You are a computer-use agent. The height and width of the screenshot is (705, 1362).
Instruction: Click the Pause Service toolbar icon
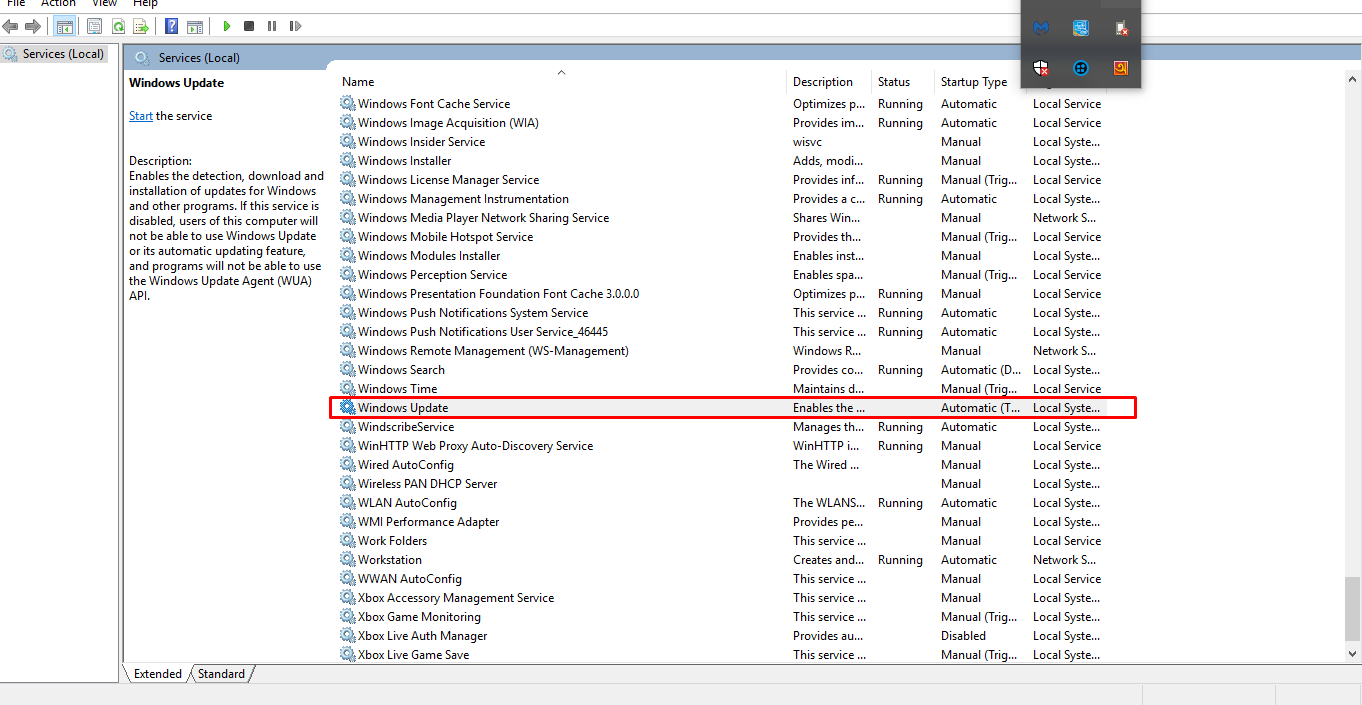click(272, 26)
